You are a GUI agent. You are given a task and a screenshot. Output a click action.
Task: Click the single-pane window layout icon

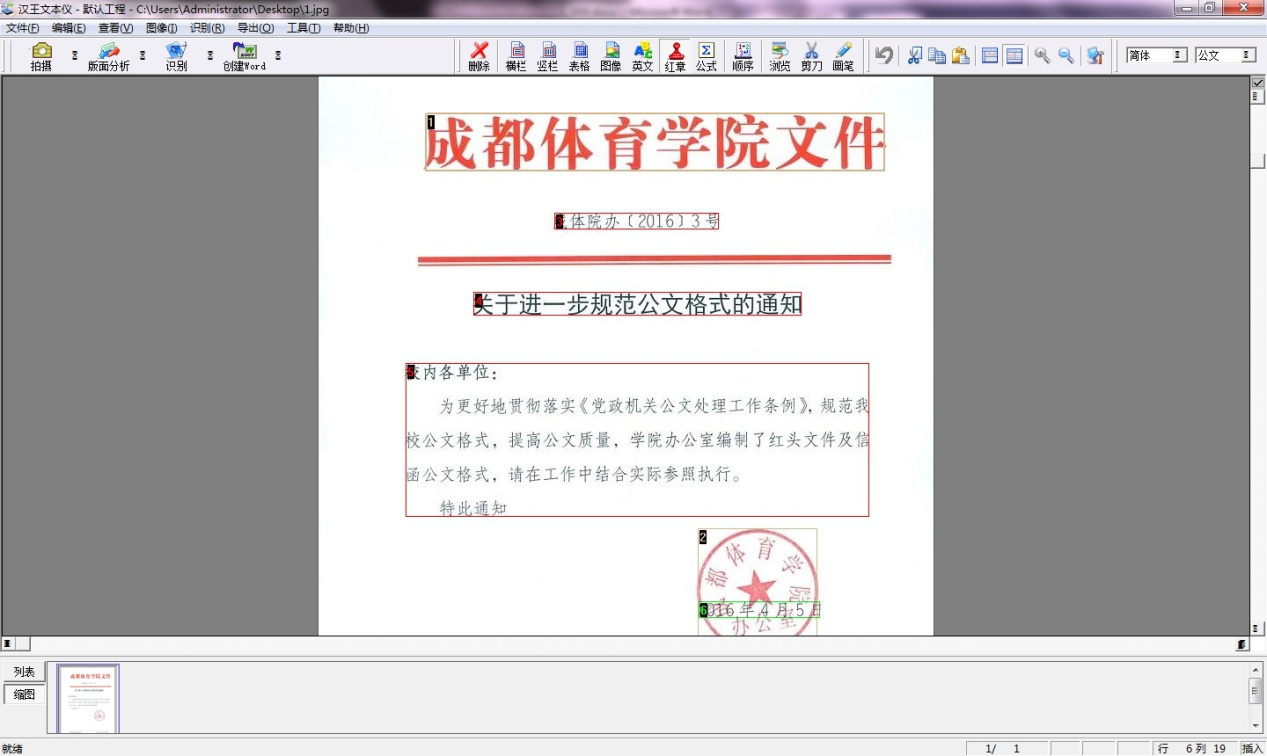pos(990,55)
